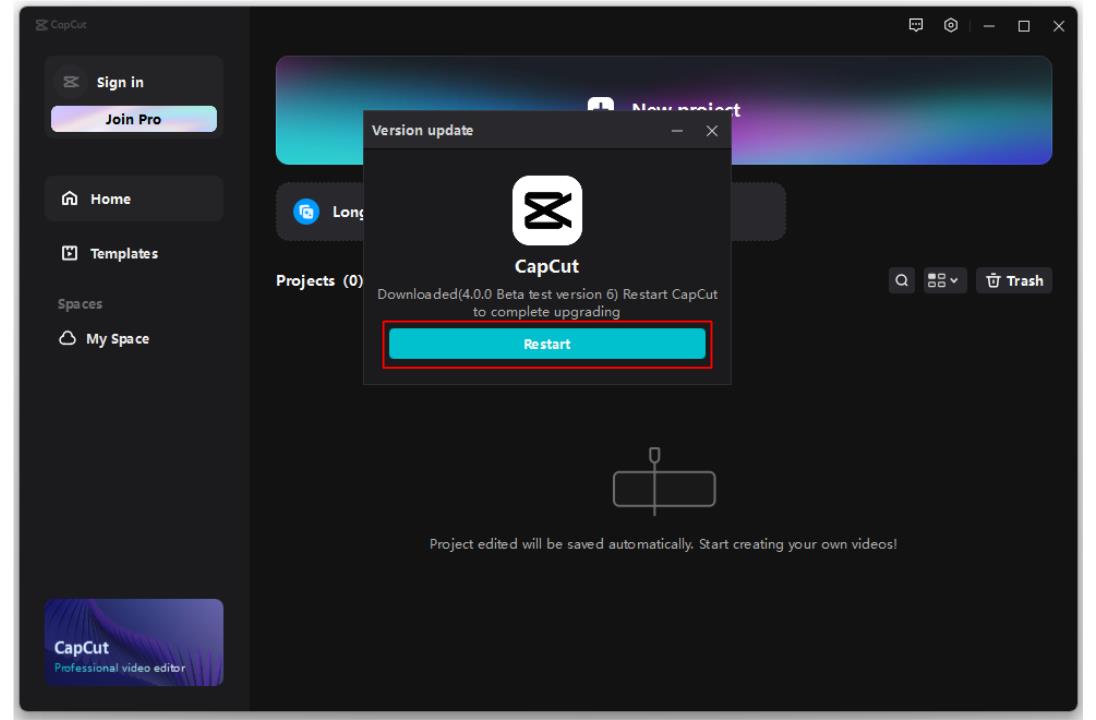This screenshot has height=720, width=1096.
Task: Click the Projects (0) heading
Action: (319, 280)
